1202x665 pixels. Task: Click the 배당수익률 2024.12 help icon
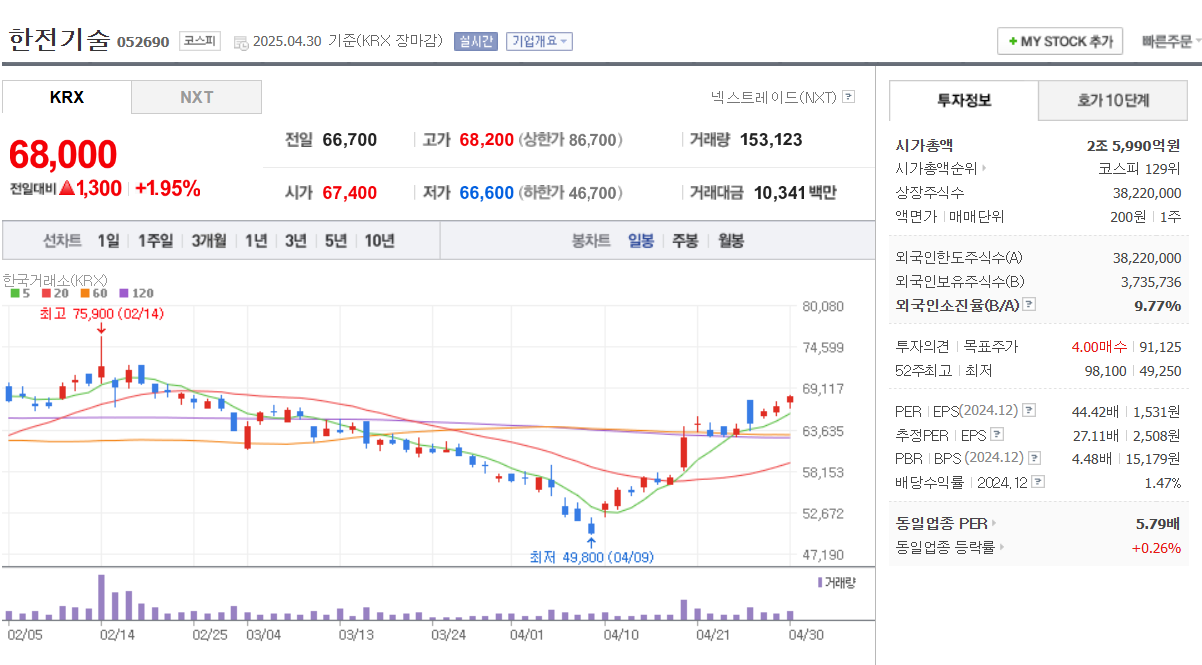click(x=1037, y=481)
